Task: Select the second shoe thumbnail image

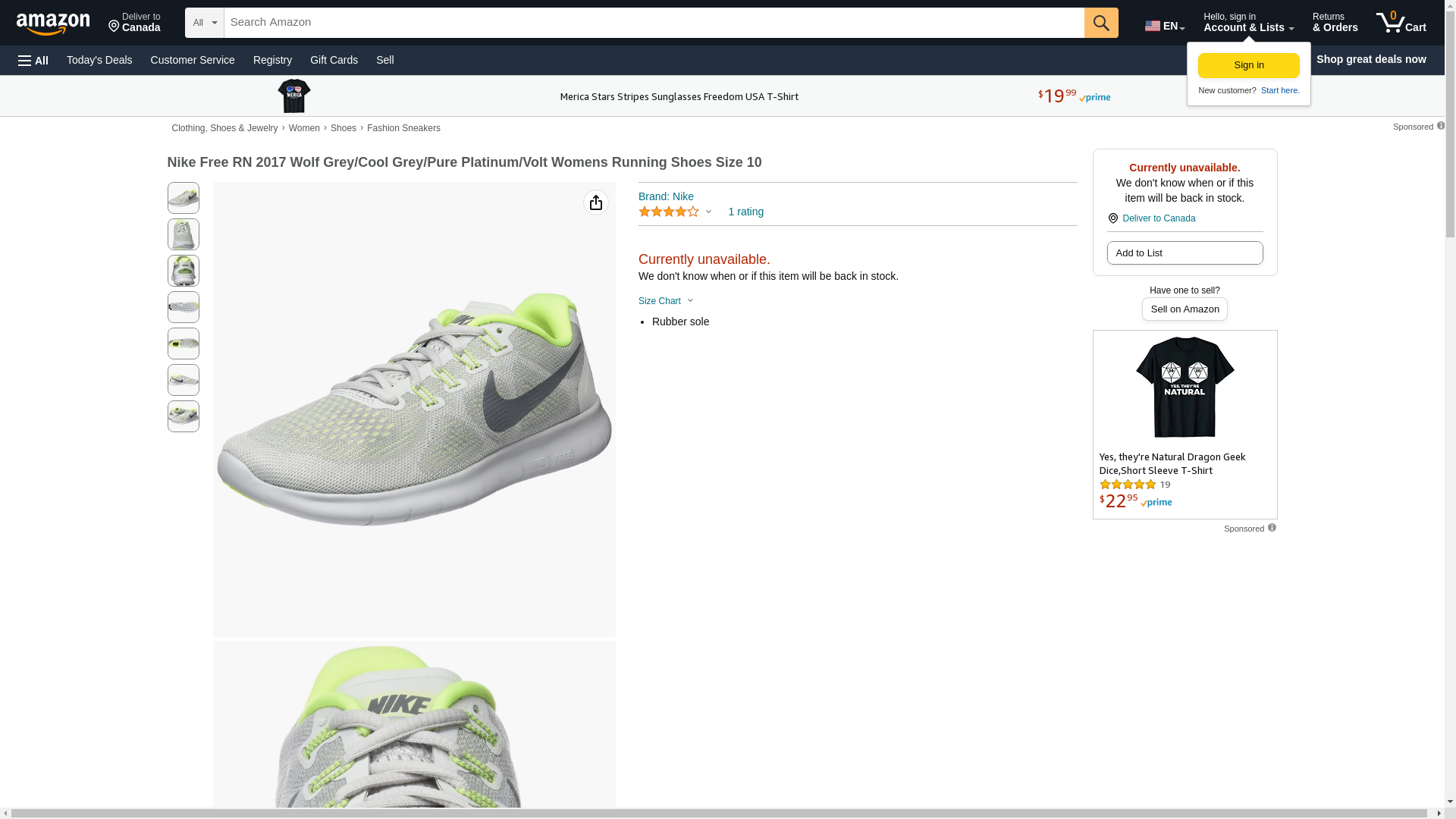Action: point(184,234)
